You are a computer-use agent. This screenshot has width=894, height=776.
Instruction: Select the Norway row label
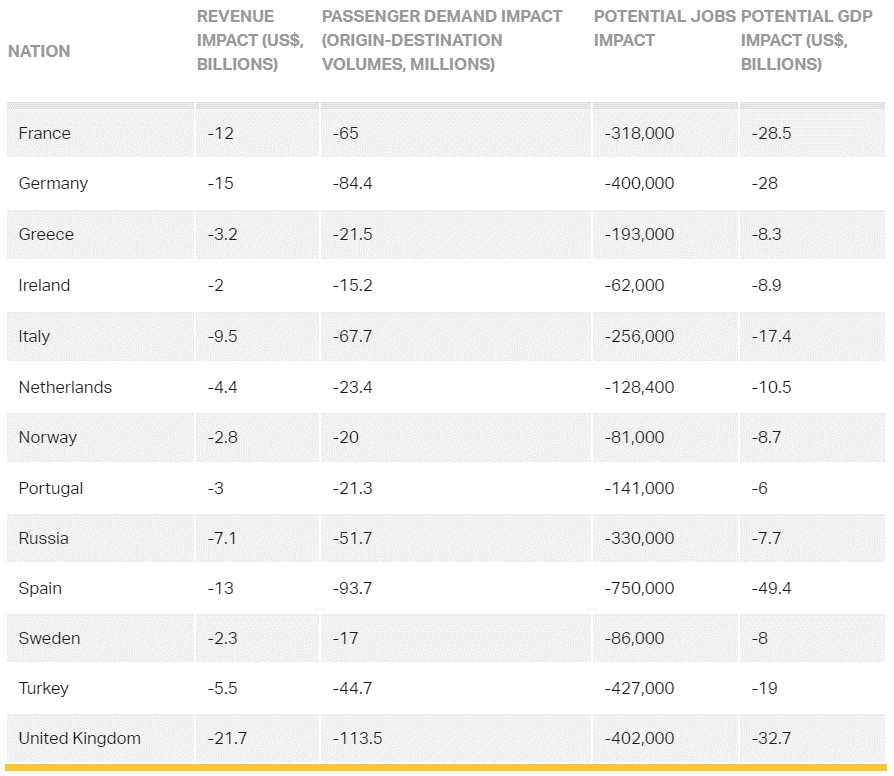pyautogui.click(x=47, y=437)
